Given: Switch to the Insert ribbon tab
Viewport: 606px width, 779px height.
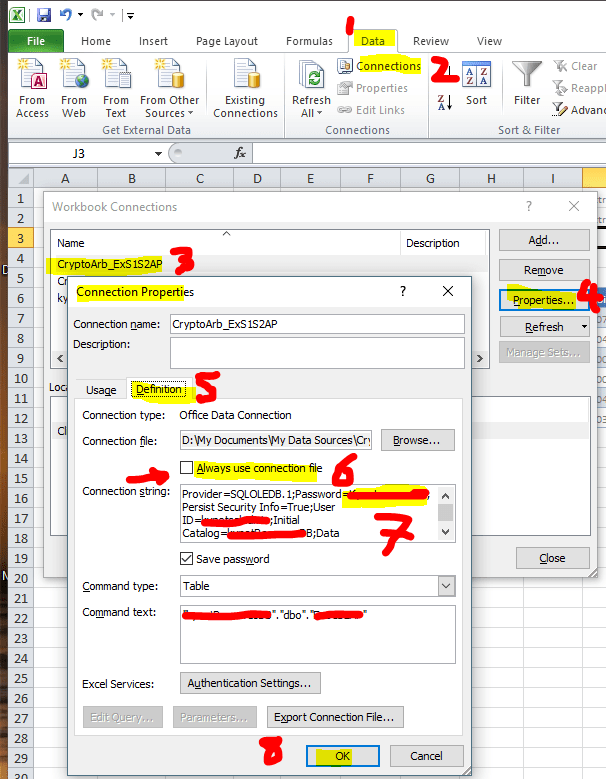Looking at the screenshot, I should (x=153, y=41).
